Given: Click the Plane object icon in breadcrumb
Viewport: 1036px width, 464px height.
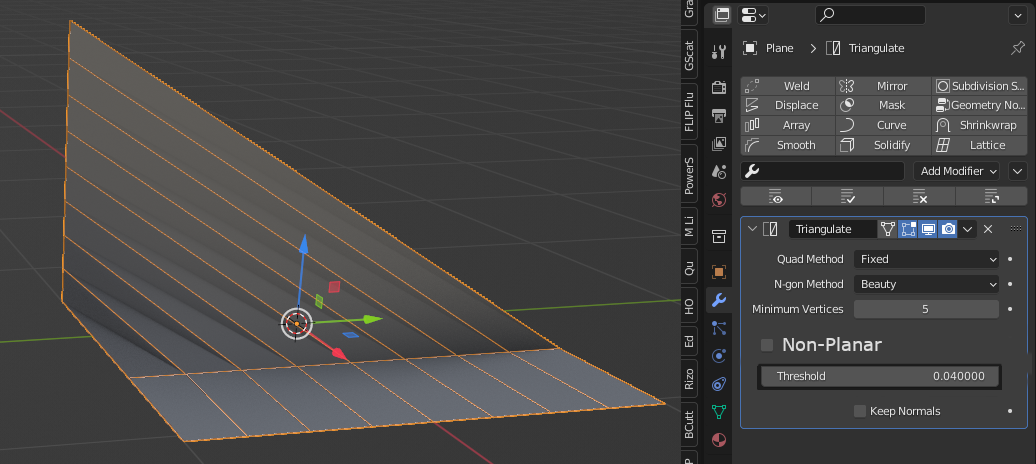Looking at the screenshot, I should pyautogui.click(x=749, y=48).
